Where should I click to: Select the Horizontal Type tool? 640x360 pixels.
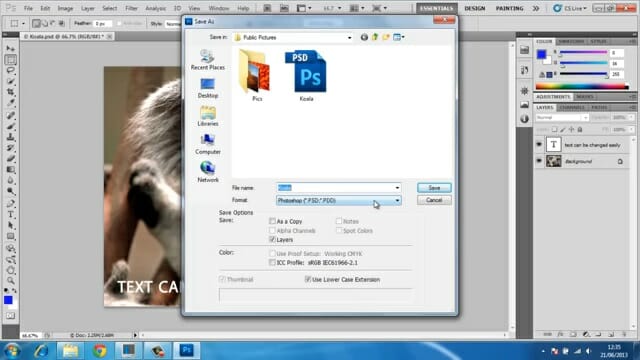pos(10,215)
